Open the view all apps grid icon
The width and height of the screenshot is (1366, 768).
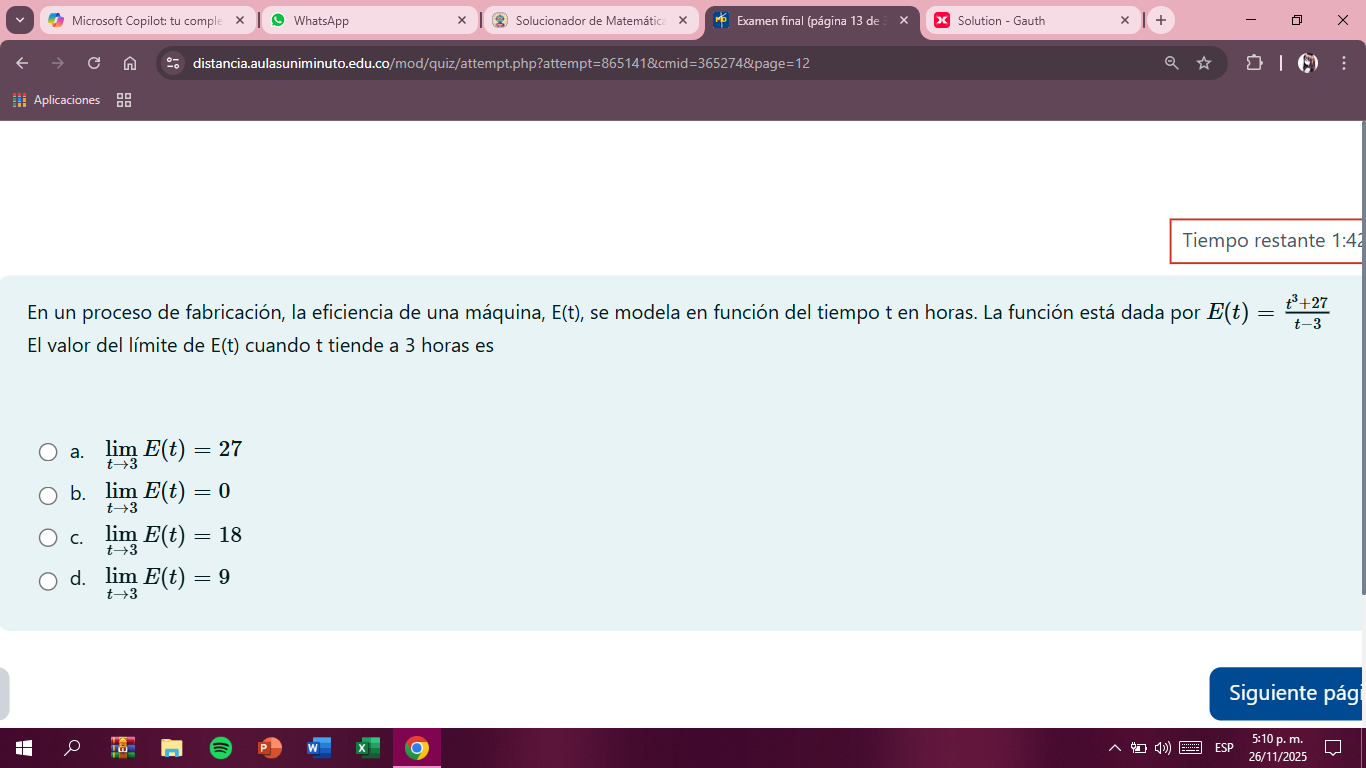[x=124, y=100]
